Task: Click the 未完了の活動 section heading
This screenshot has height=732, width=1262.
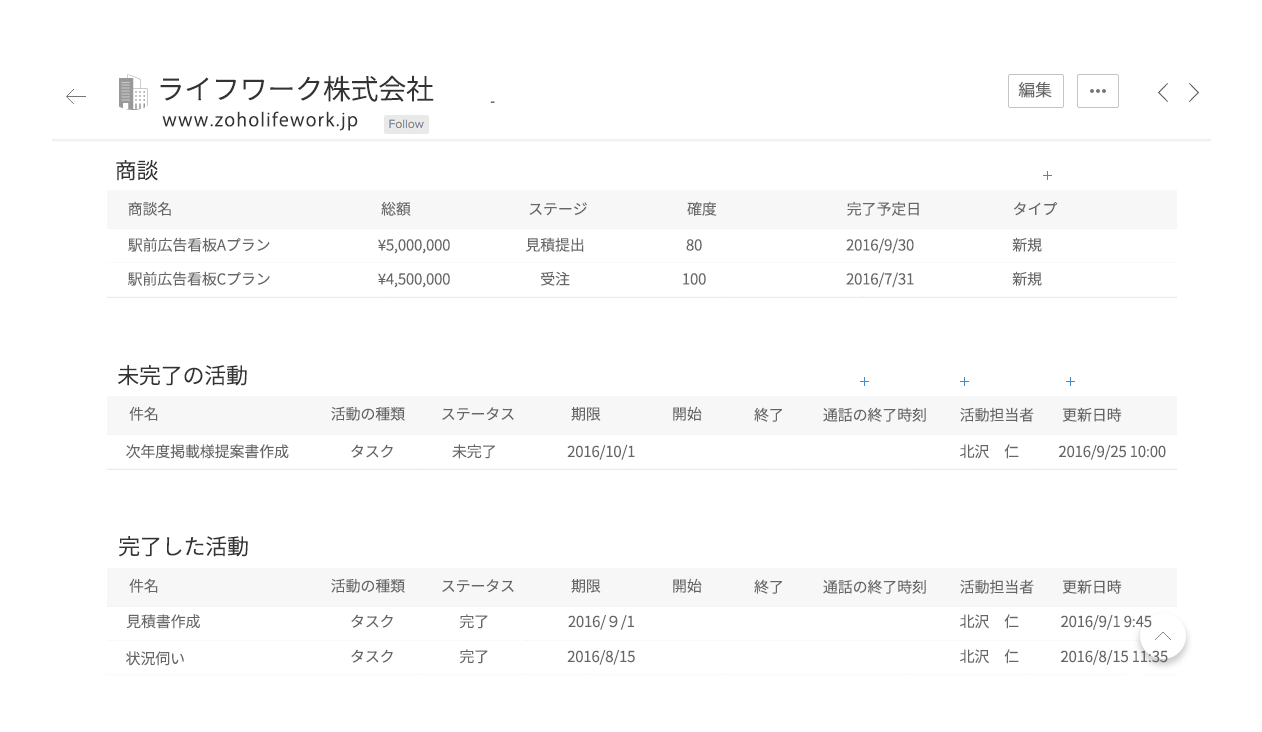Action: [182, 376]
